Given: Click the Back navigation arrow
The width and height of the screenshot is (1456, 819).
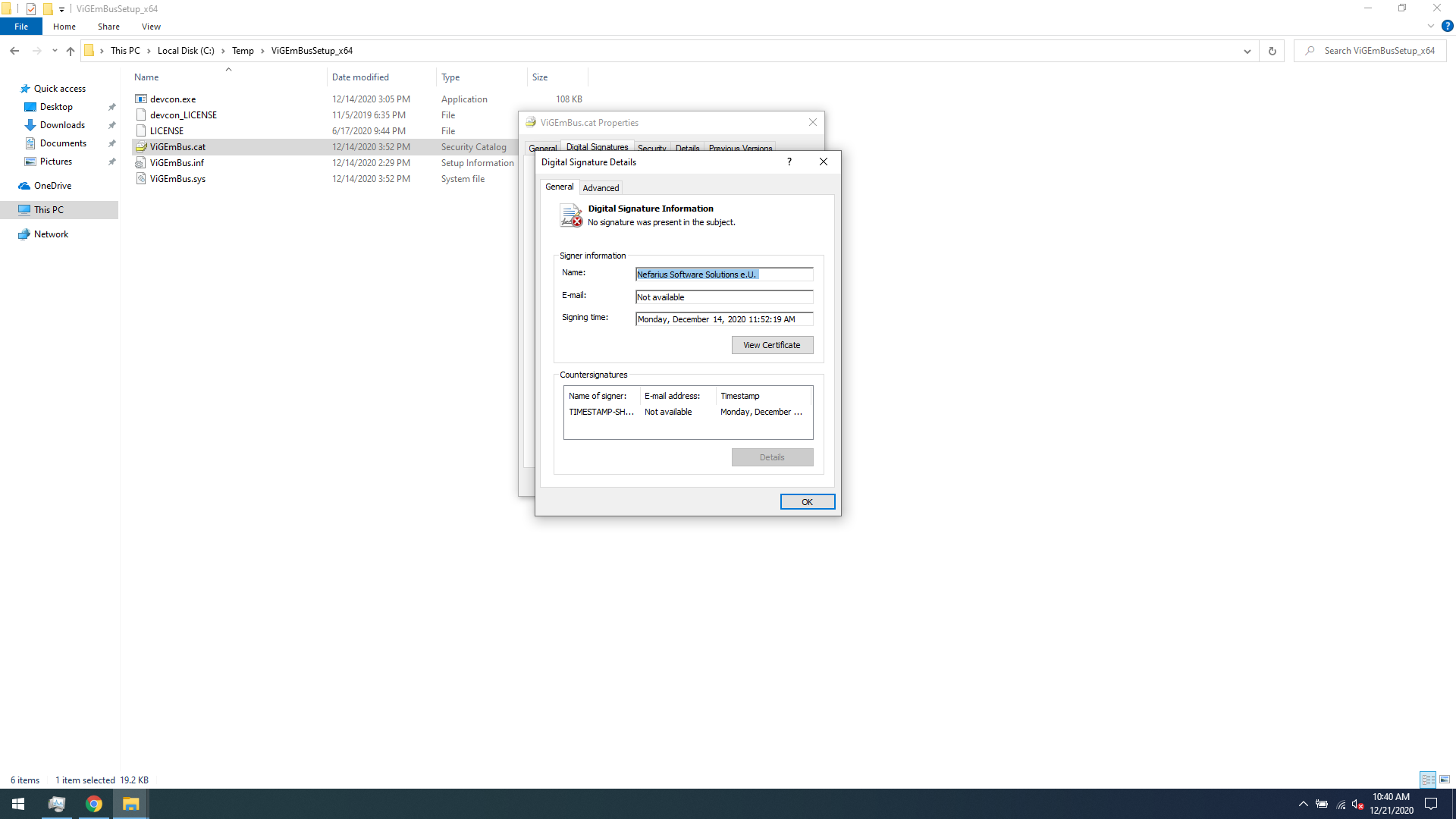Looking at the screenshot, I should pyautogui.click(x=14, y=51).
